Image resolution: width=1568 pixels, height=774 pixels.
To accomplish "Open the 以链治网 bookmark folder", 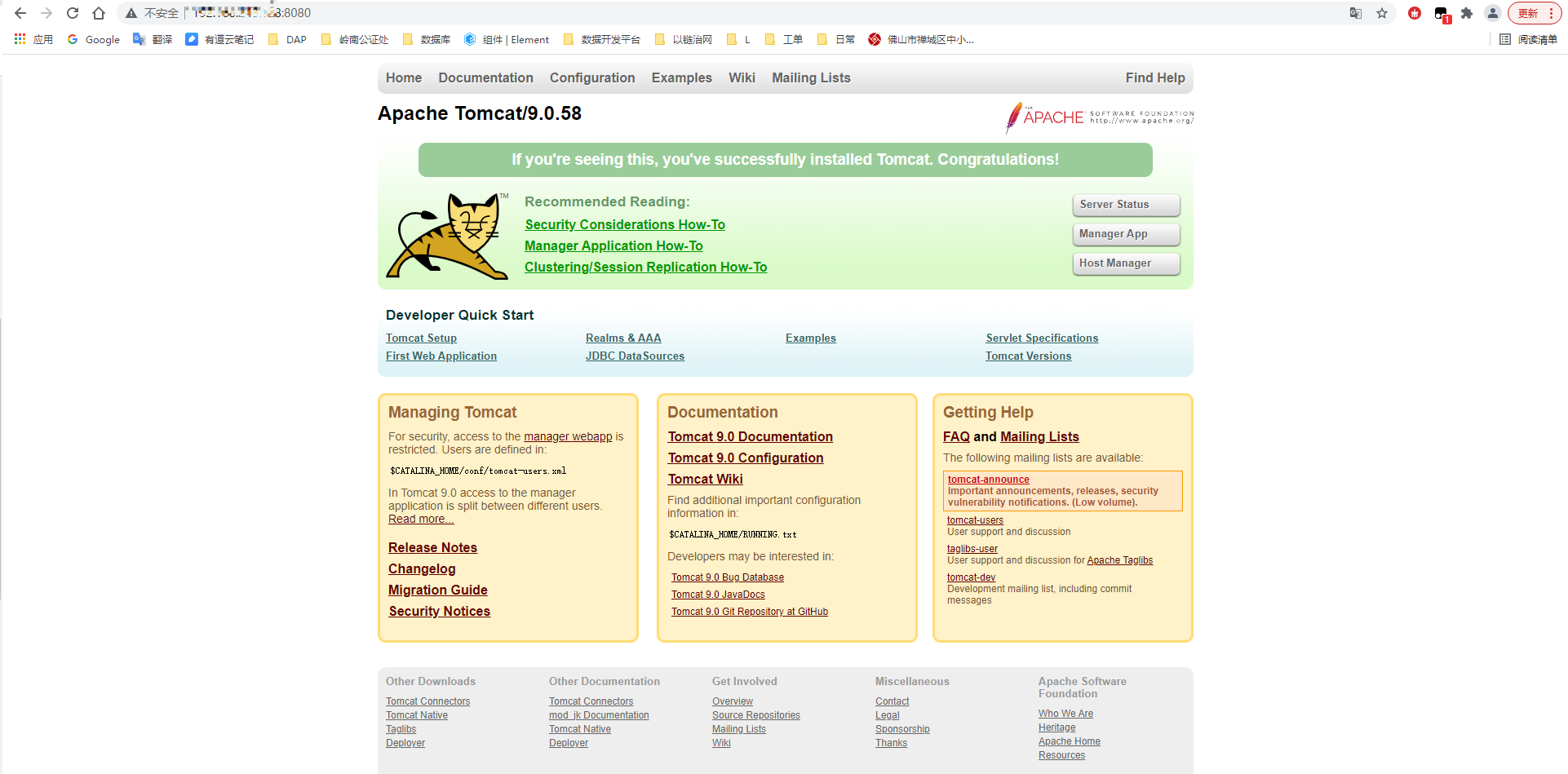I will [x=684, y=39].
